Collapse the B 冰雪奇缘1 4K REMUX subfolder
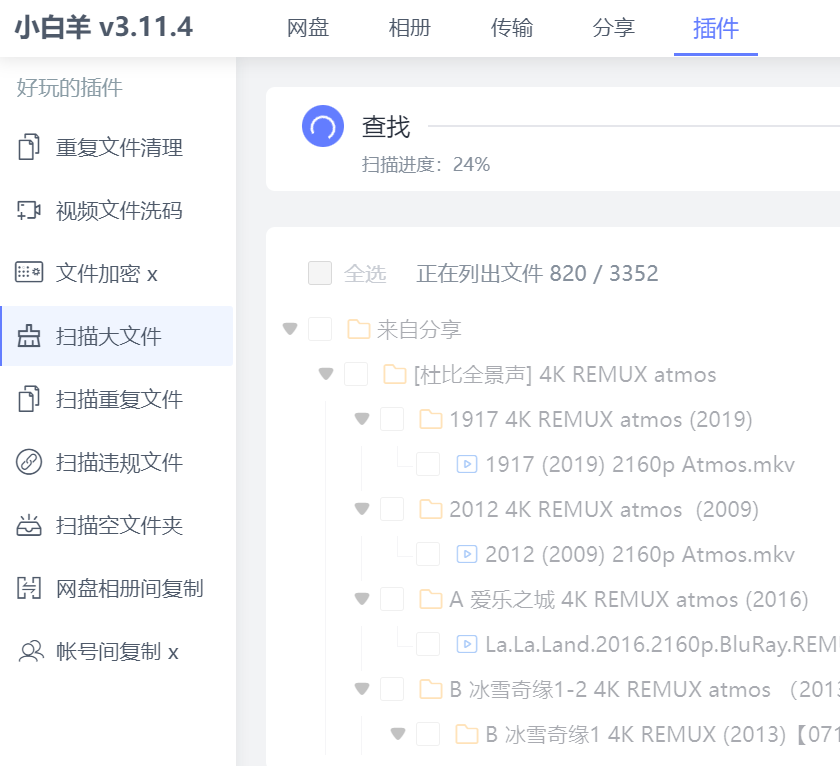Screen dimensions: 840x766 click(398, 733)
